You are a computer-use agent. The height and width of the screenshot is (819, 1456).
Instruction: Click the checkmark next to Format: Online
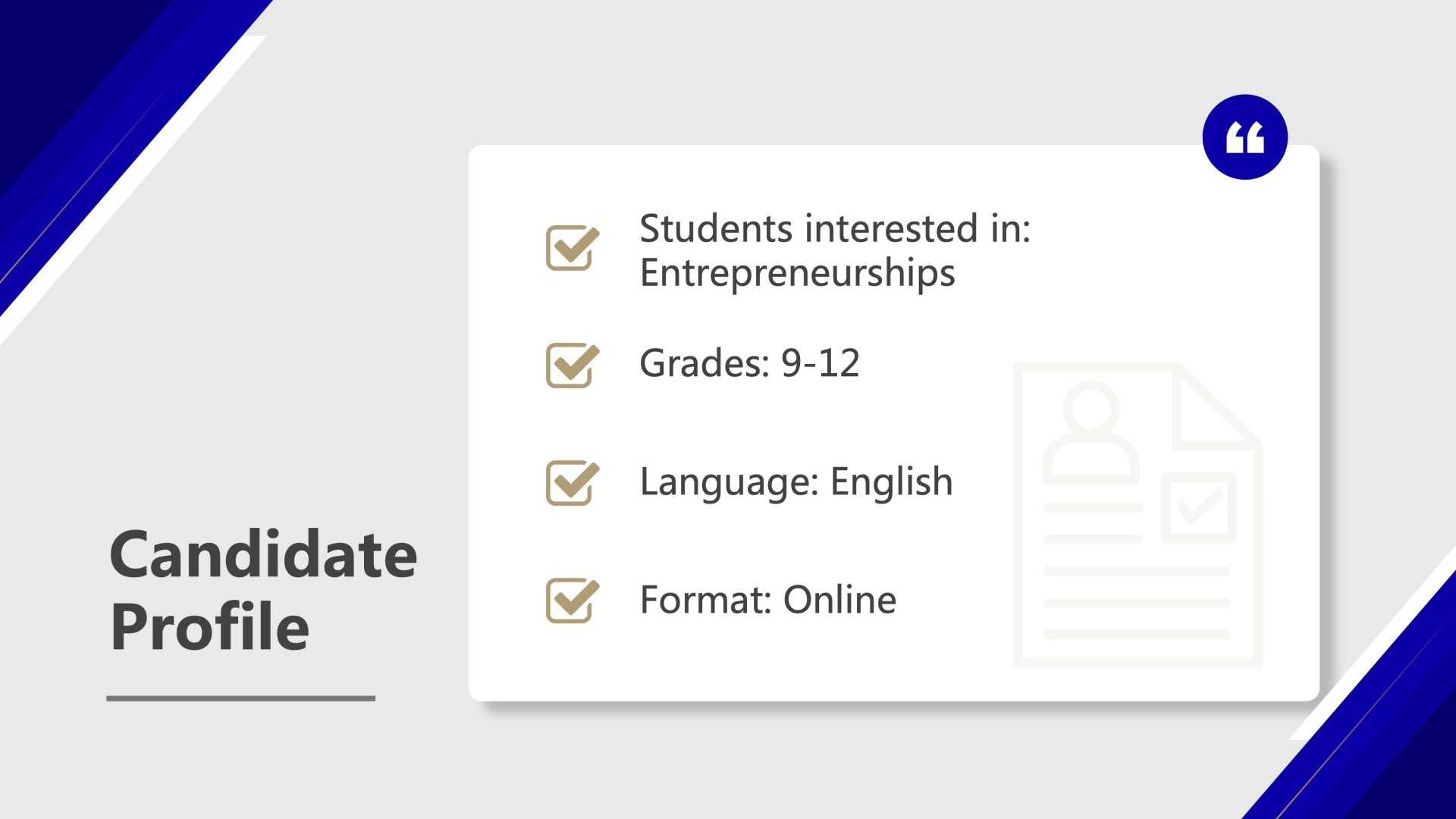[x=573, y=600]
